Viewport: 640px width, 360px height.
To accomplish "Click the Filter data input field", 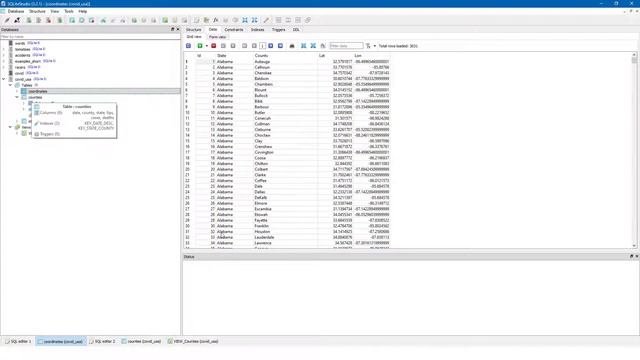I will [346, 46].
